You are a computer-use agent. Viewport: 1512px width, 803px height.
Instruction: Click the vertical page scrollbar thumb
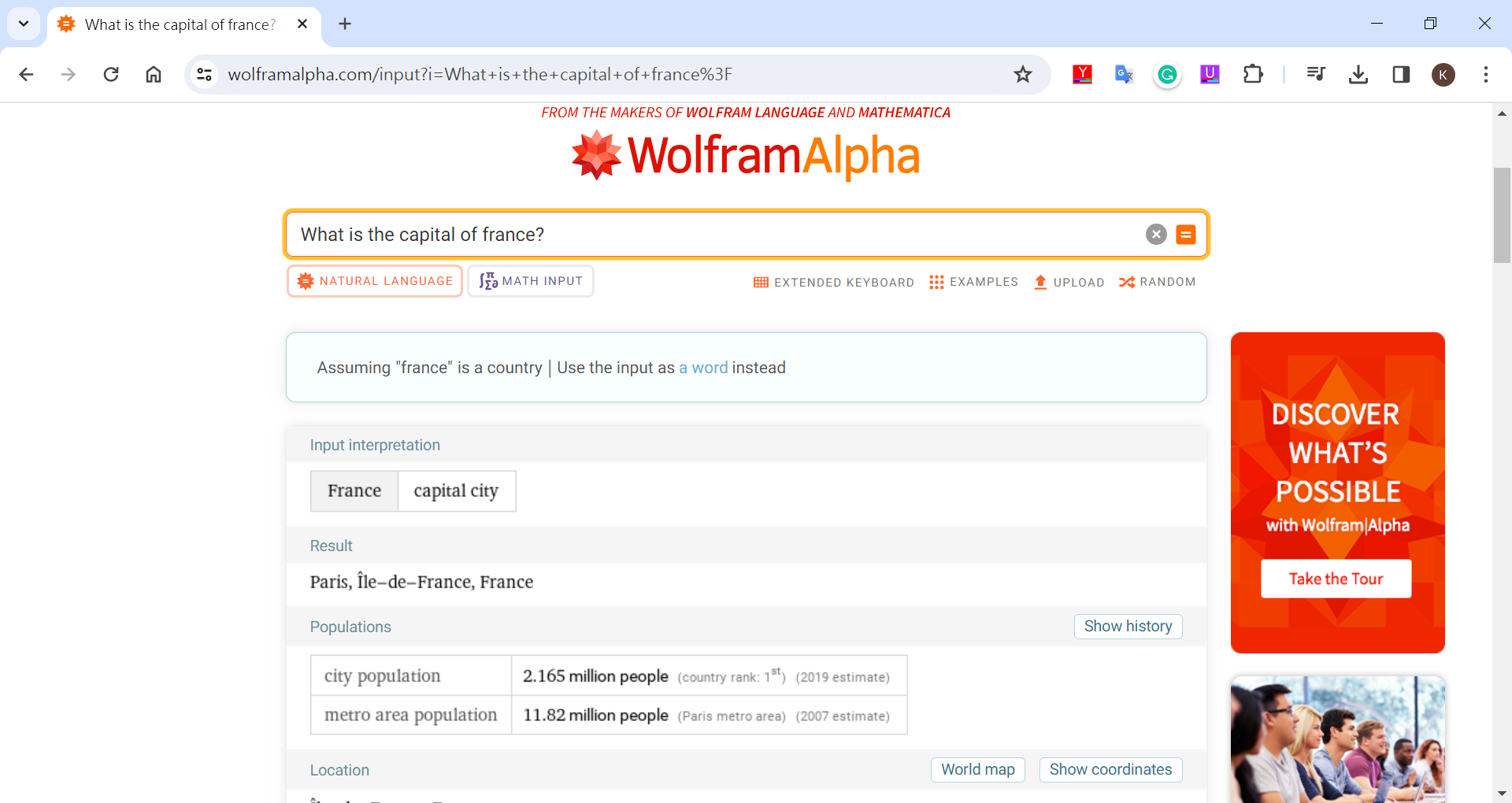(x=1501, y=214)
